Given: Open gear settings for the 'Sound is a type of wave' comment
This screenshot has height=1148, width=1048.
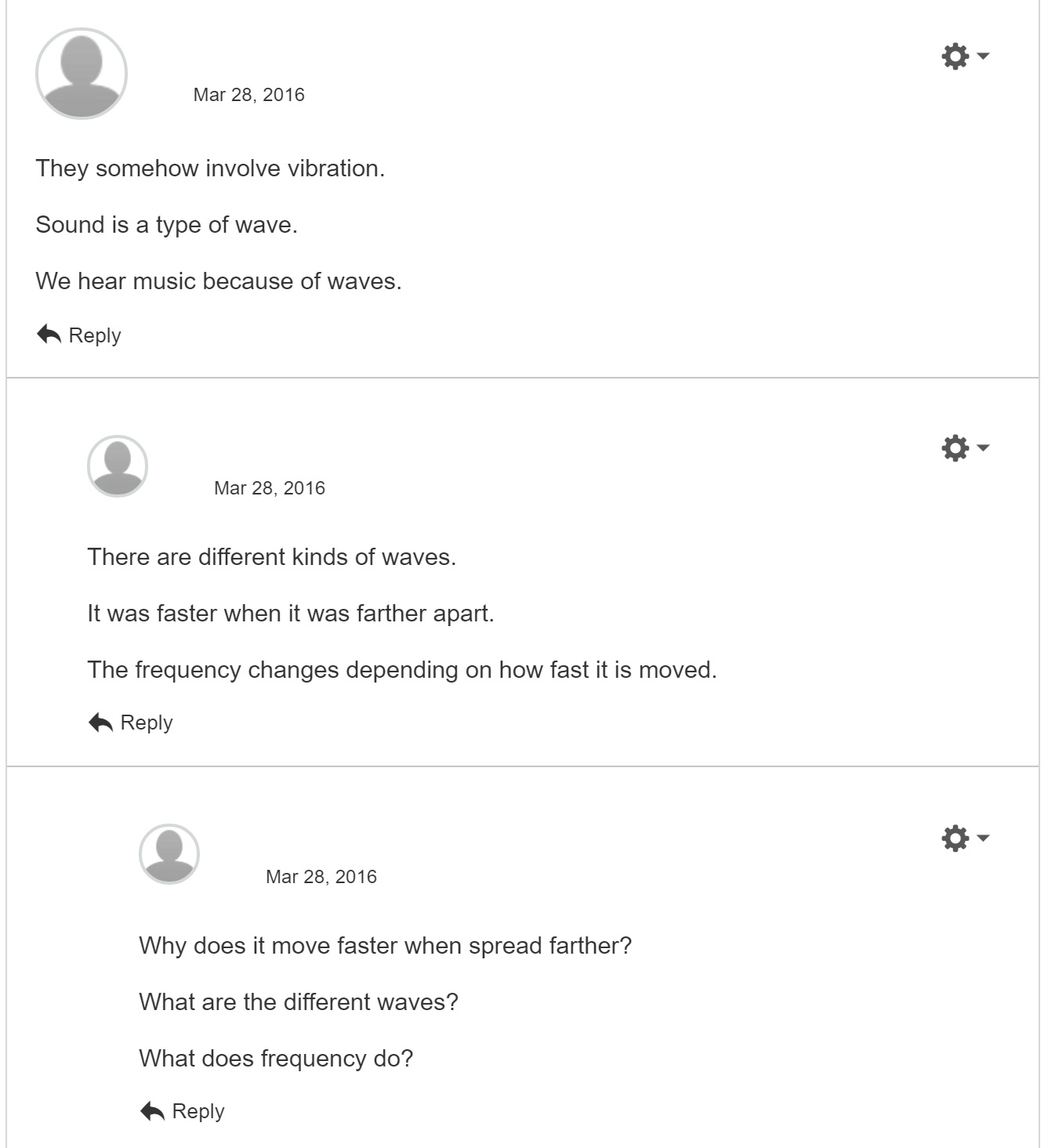Looking at the screenshot, I should 956,56.
